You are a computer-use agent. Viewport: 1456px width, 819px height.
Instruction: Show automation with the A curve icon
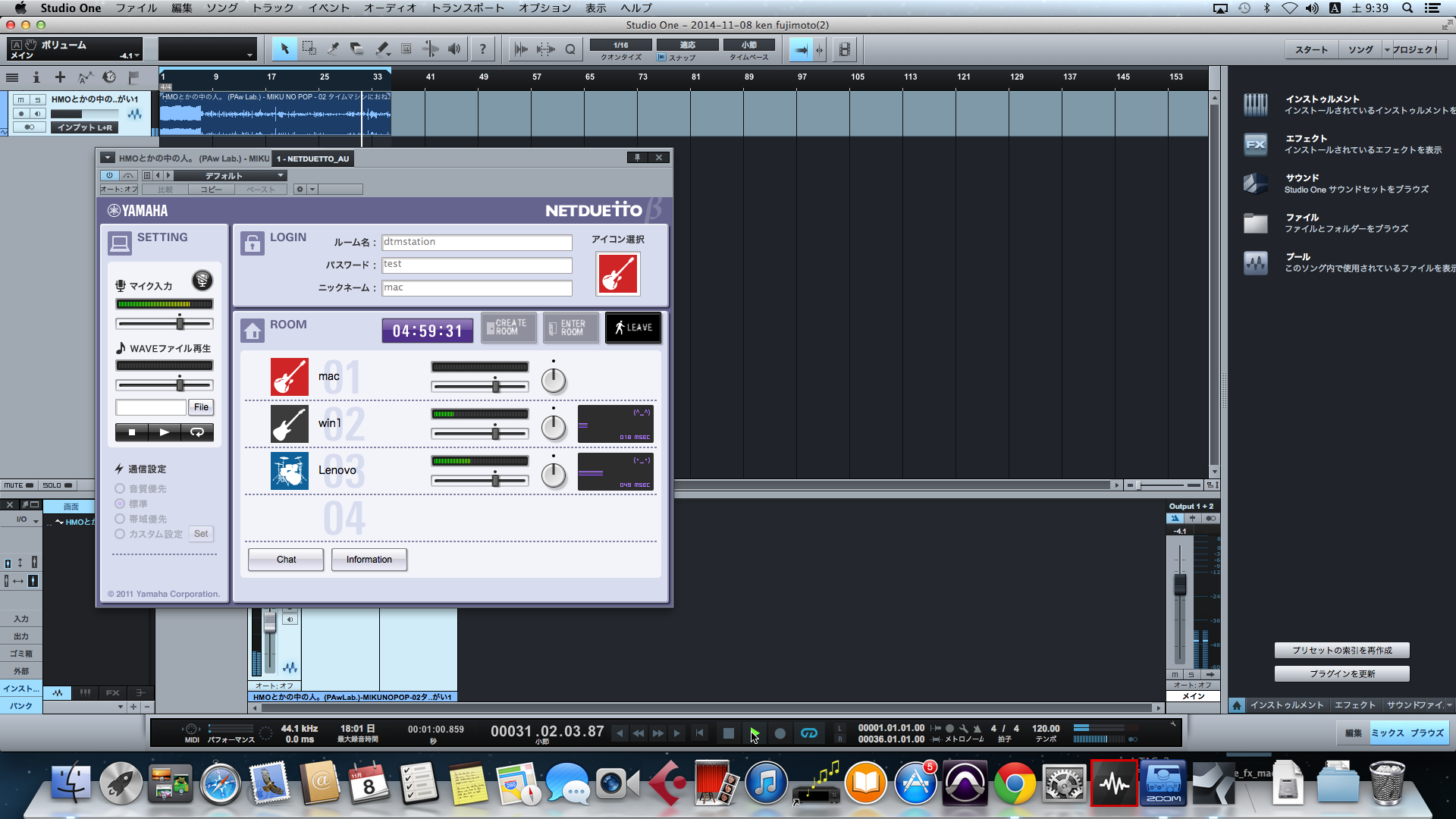tap(85, 77)
